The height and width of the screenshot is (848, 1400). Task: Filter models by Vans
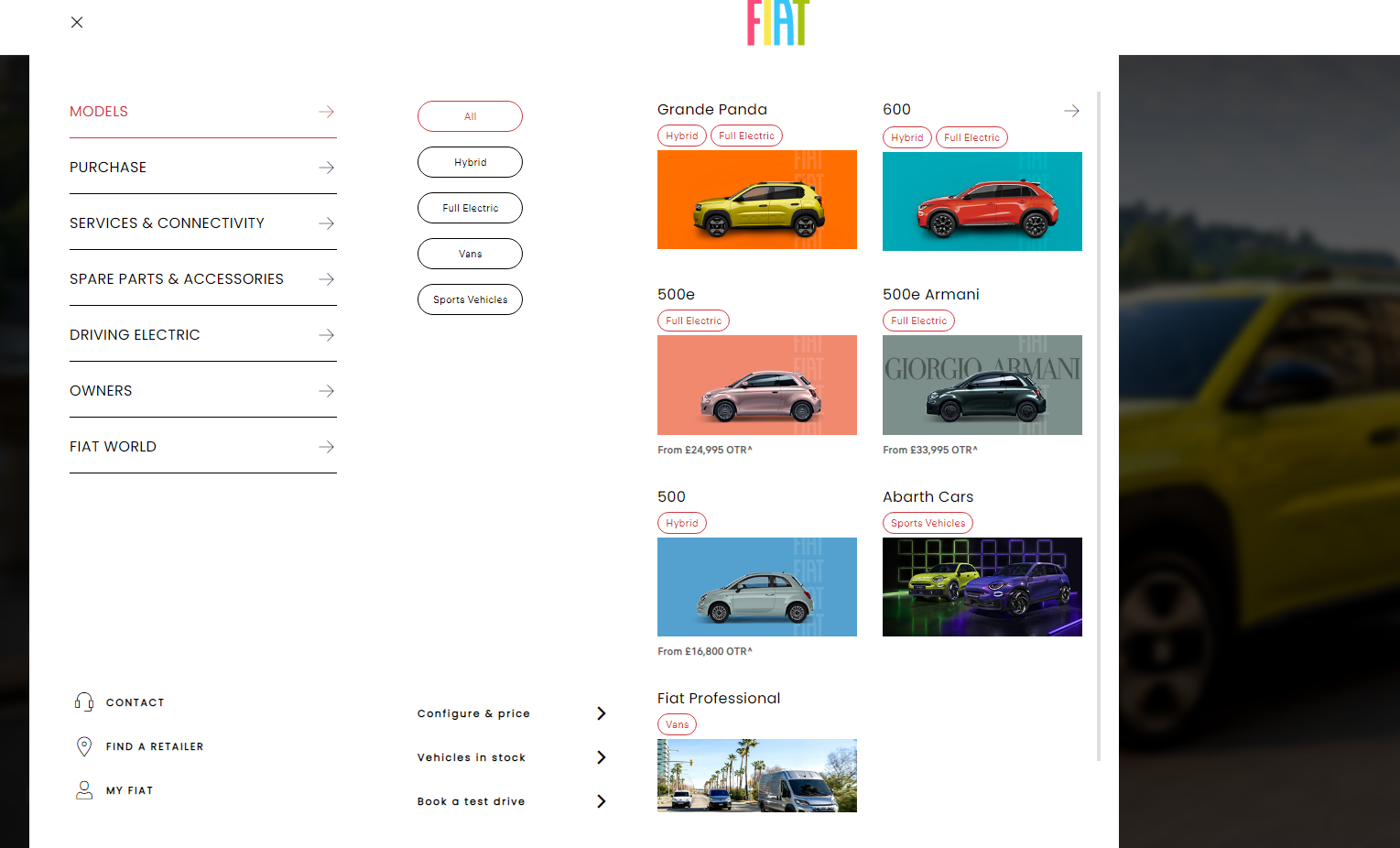(x=470, y=254)
